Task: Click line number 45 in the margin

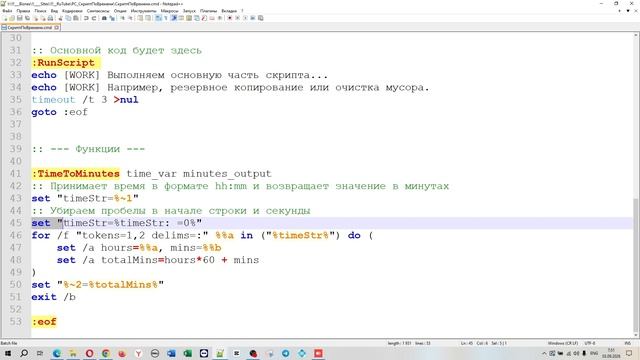Action: tap(16, 223)
